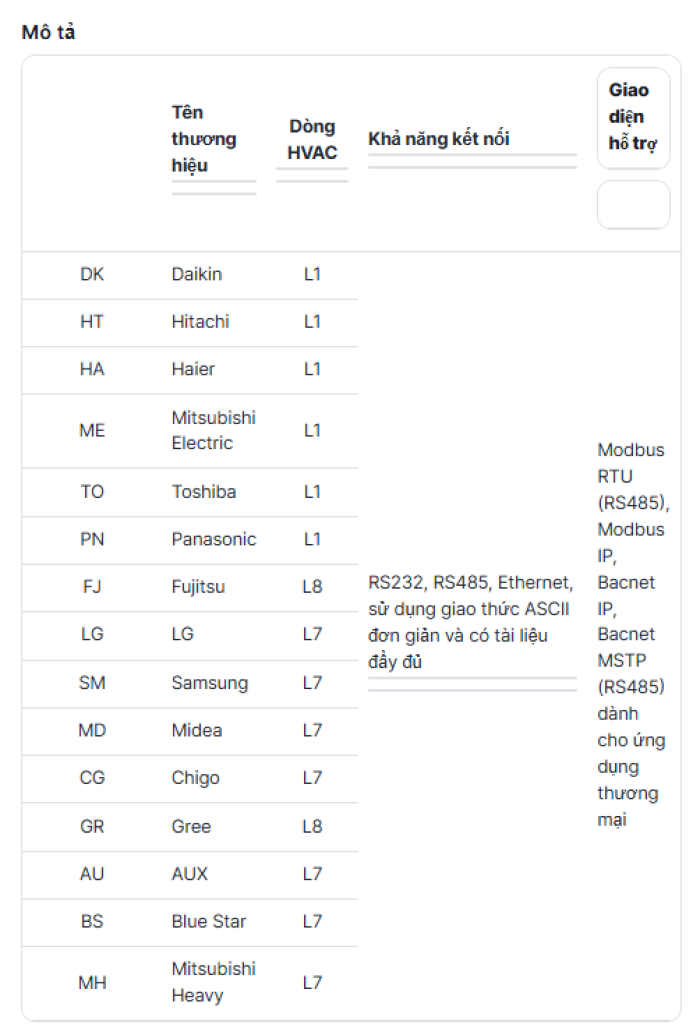This screenshot has height=1035, width=700.
Task: Click the empty box below 'Giao diện hỗ trợ'
Action: [633, 205]
